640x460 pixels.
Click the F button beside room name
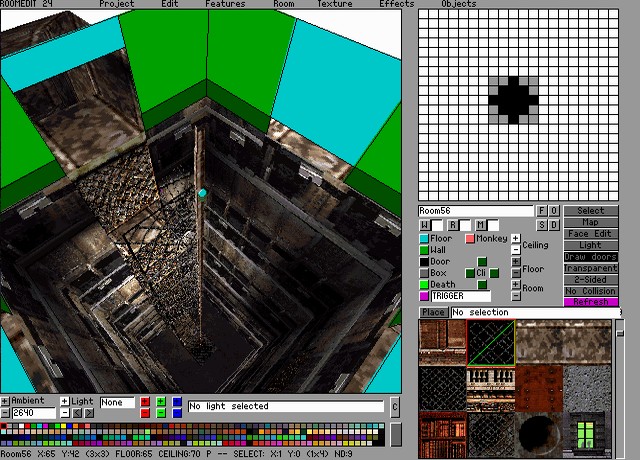click(542, 211)
